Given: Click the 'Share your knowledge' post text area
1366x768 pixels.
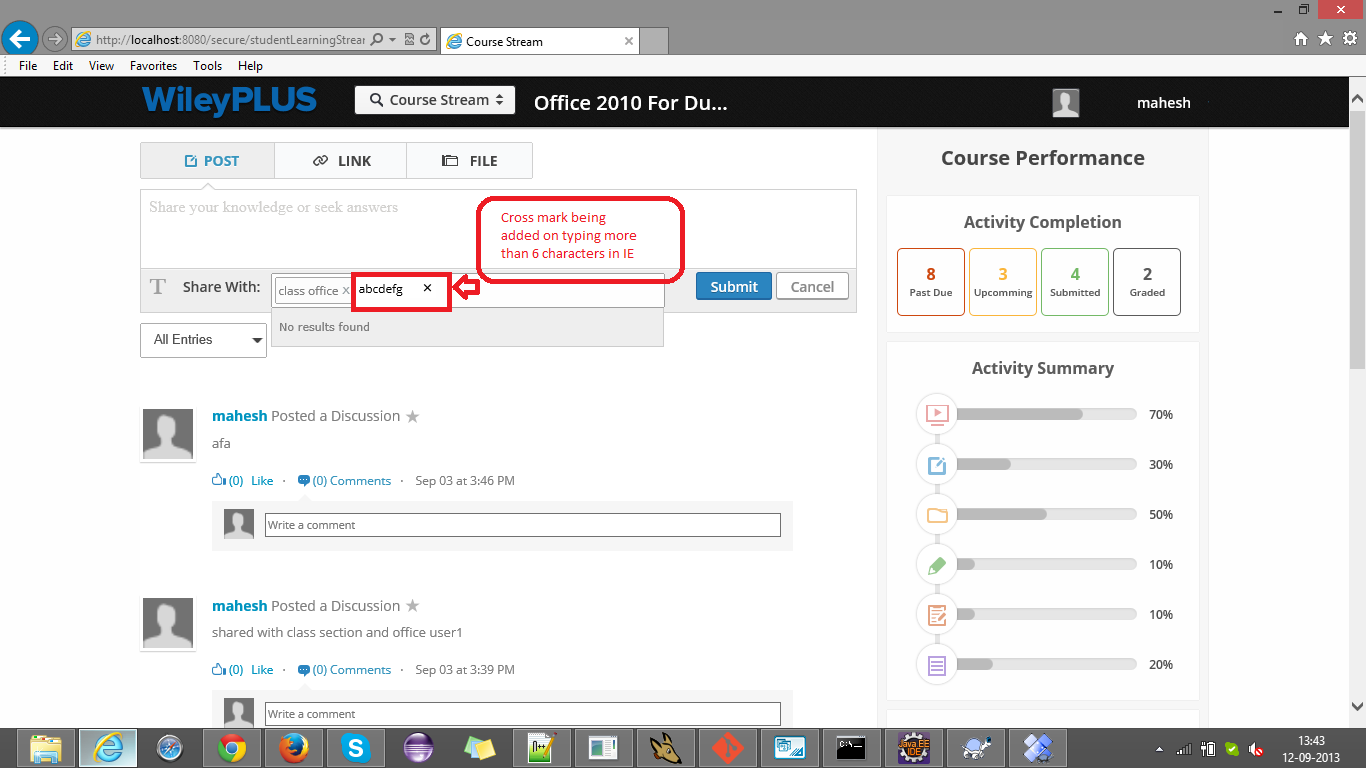Looking at the screenshot, I should 498,228.
